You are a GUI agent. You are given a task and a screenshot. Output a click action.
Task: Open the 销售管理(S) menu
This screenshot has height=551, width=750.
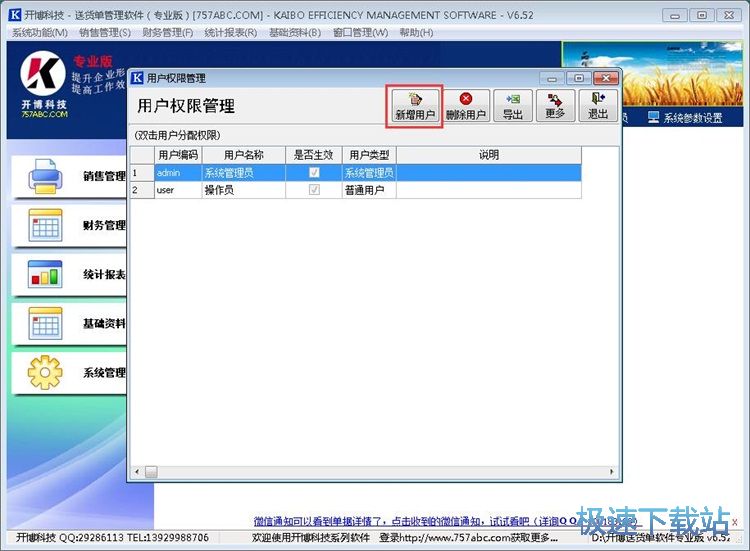click(x=105, y=33)
